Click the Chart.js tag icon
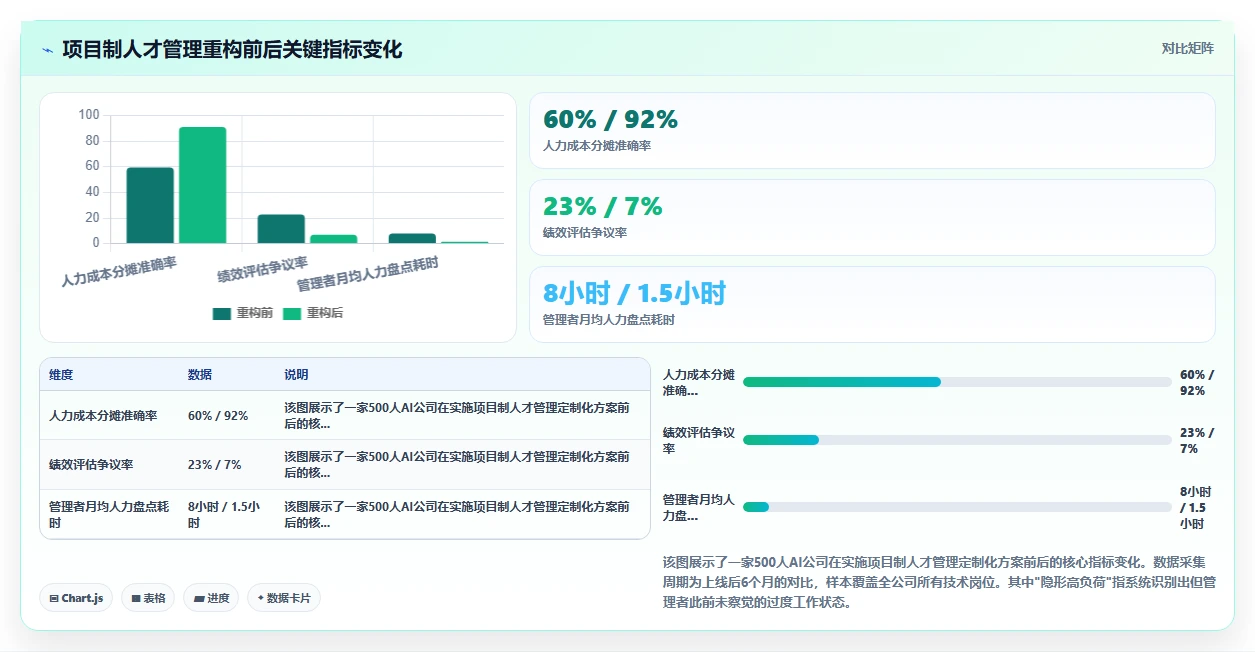Screen dimensions: 1255x652 [54, 598]
